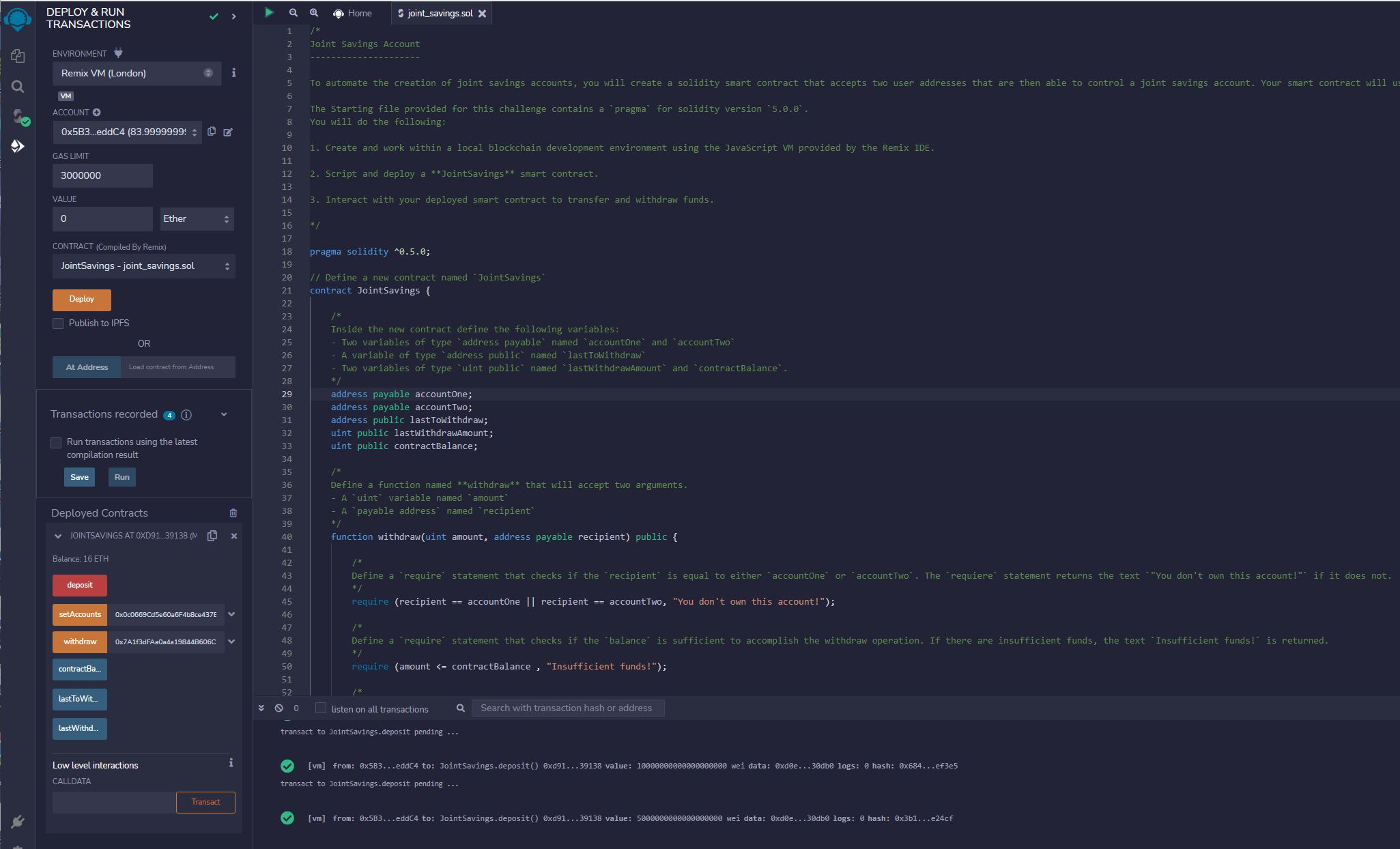This screenshot has width=1400, height=849.
Task: Open the Solidity Compiler panel
Action: pyautogui.click(x=18, y=116)
